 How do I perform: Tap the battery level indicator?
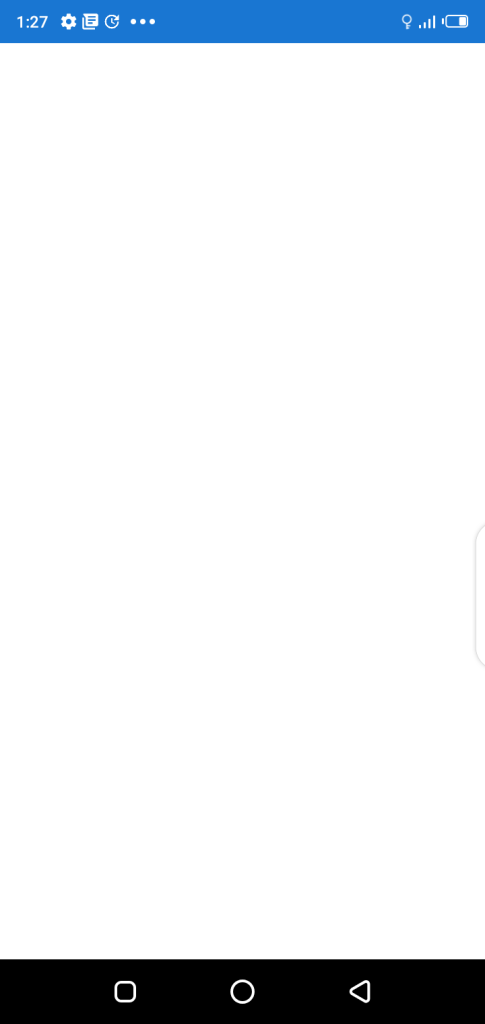457,22
